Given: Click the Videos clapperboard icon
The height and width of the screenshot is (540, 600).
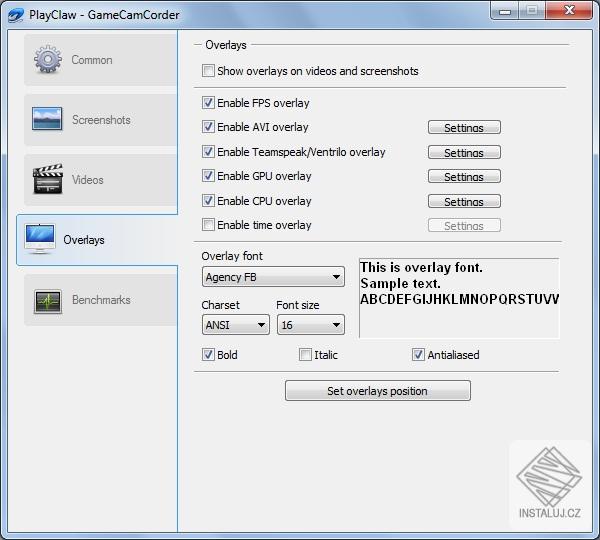Looking at the screenshot, I should pos(47,178).
